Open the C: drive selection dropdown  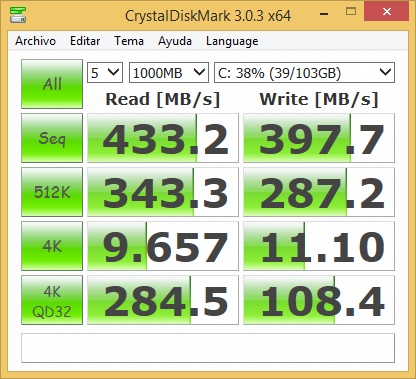point(304,72)
